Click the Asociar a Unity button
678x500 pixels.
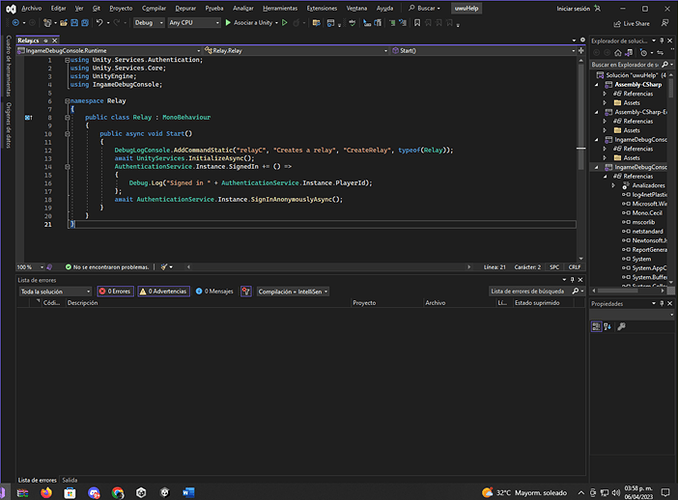[251, 22]
